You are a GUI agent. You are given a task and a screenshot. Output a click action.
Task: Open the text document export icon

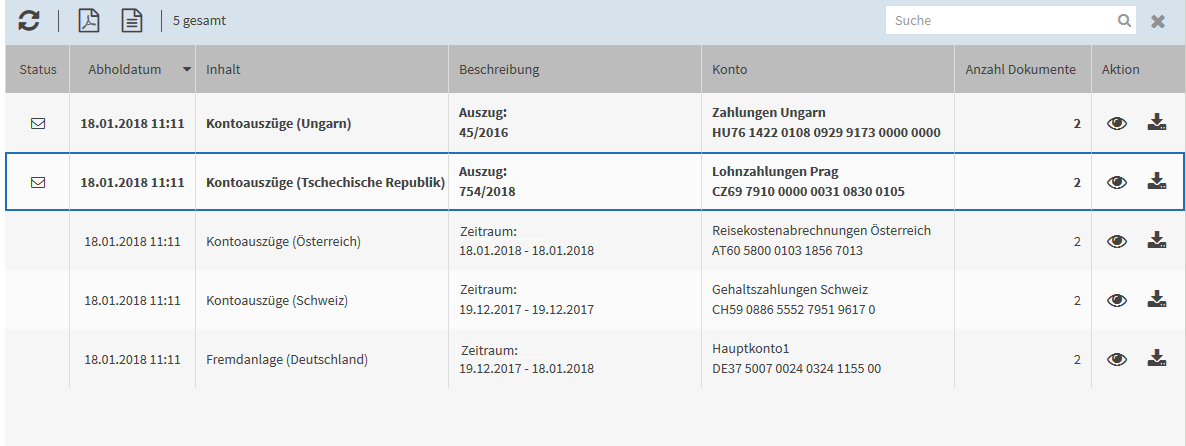(x=132, y=20)
